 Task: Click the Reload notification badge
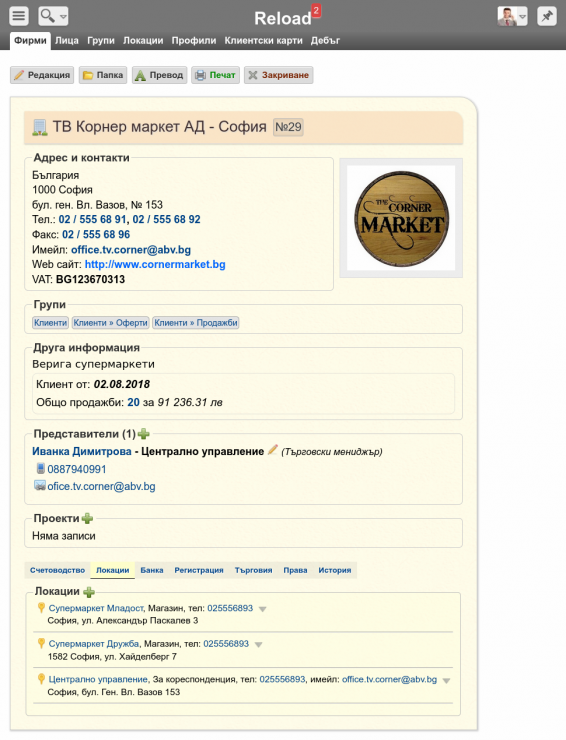point(316,10)
